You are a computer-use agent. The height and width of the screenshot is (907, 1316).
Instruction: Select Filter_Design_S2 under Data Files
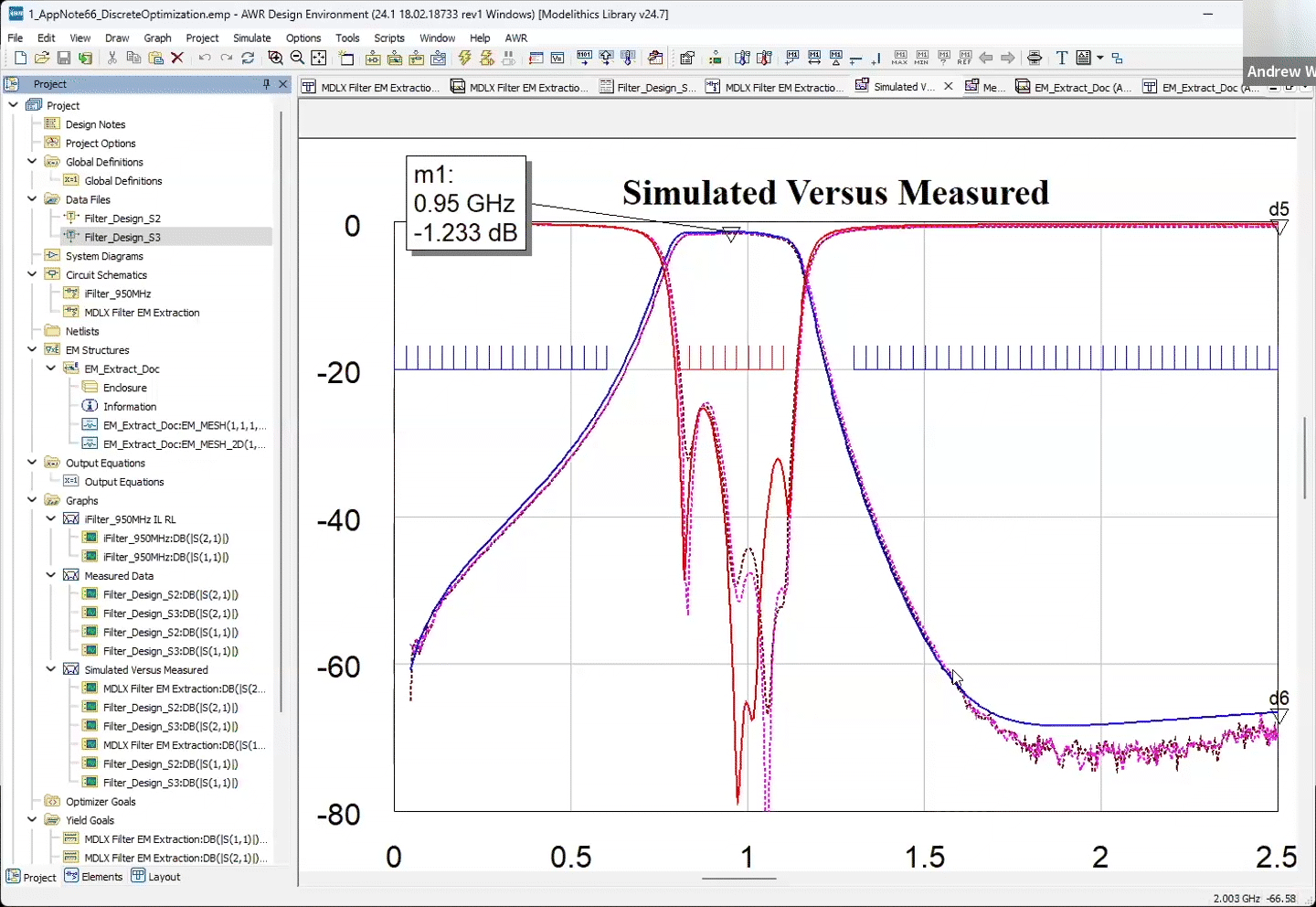coord(122,218)
